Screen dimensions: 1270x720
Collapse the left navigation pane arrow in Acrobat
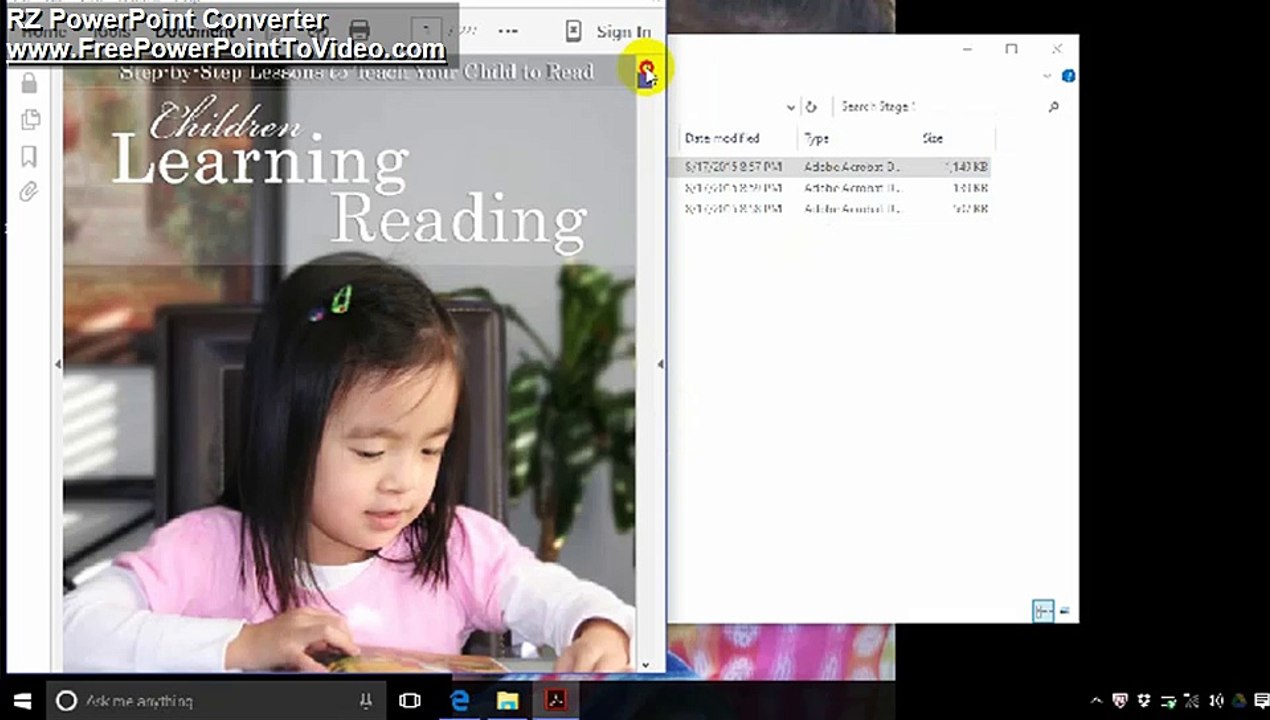[57, 365]
